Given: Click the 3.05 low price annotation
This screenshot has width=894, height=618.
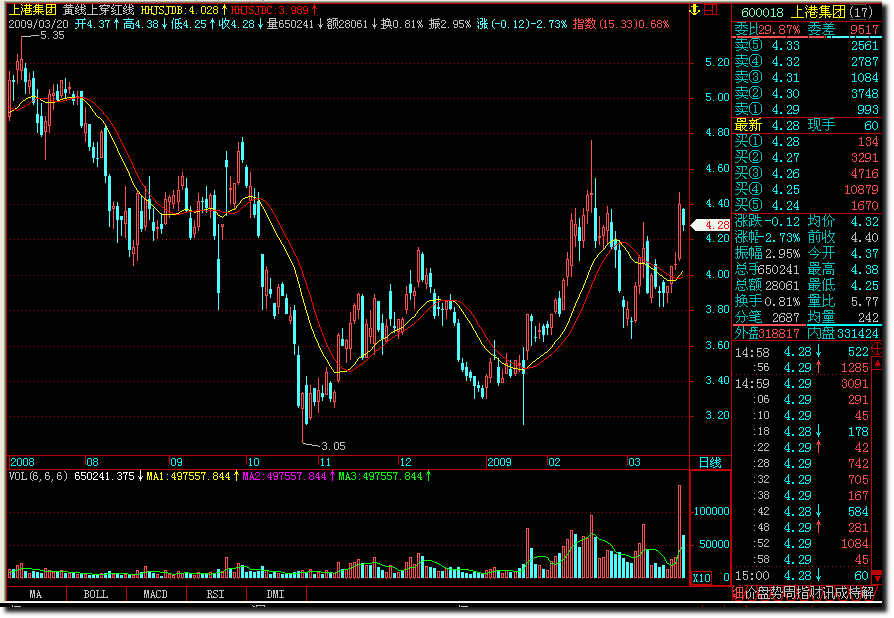Looking at the screenshot, I should click(333, 446).
